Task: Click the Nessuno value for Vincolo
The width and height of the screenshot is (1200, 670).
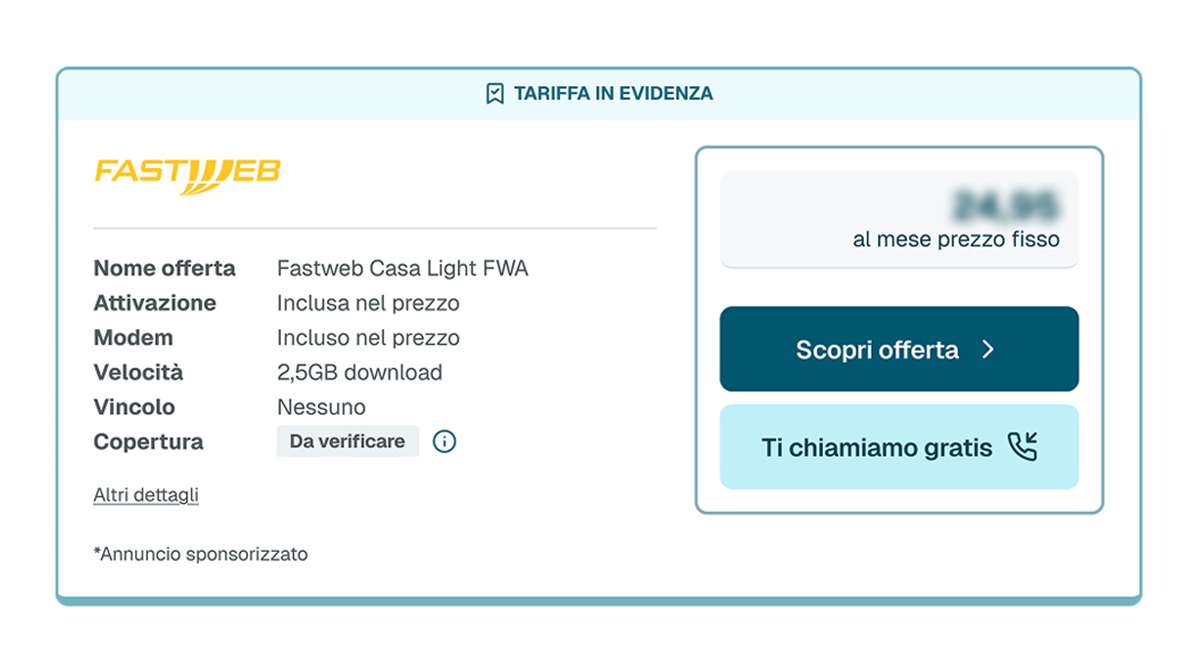Action: pos(321,407)
